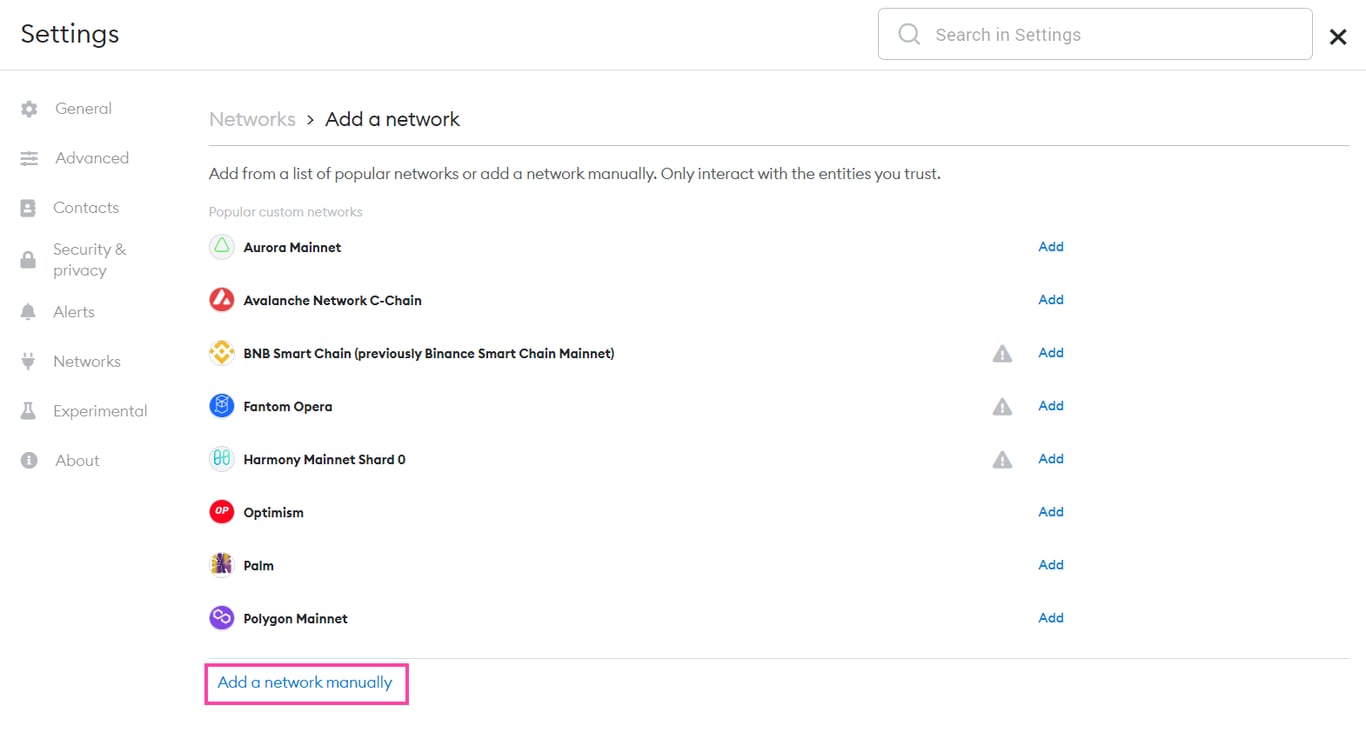1366x732 pixels.
Task: Click the Optimism OP logo
Action: [x=221, y=511]
